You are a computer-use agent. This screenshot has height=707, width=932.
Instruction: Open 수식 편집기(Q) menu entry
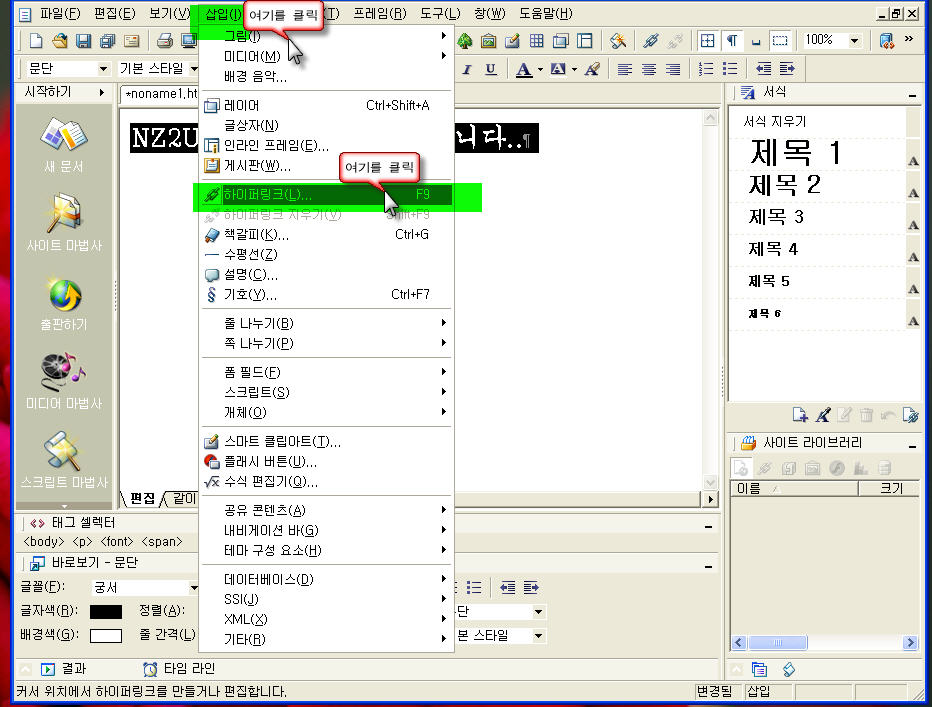pyautogui.click(x=327, y=482)
